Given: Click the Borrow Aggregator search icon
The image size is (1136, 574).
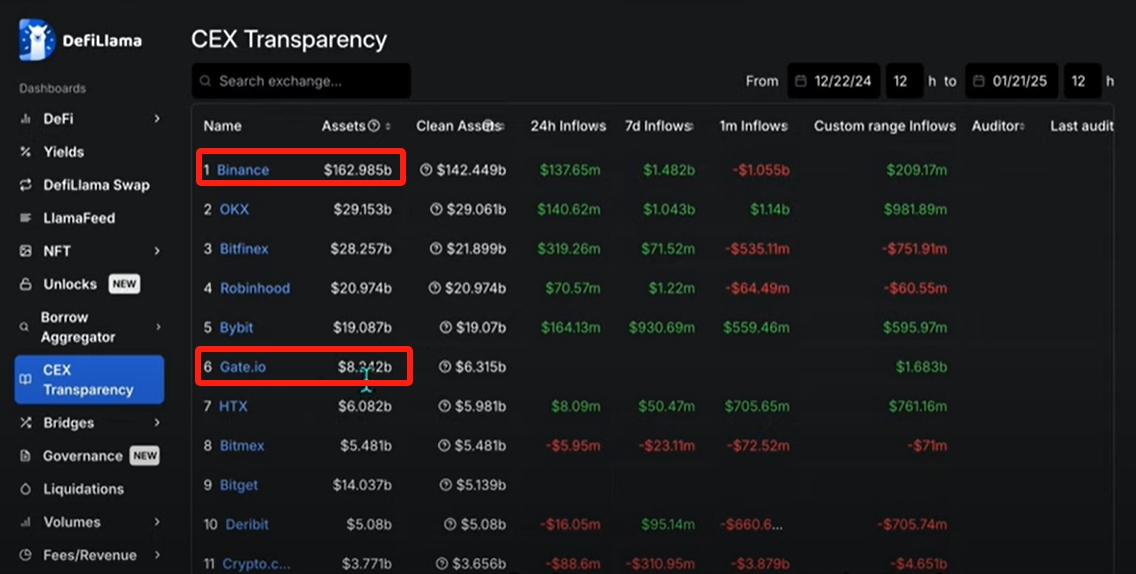Looking at the screenshot, I should [24, 327].
